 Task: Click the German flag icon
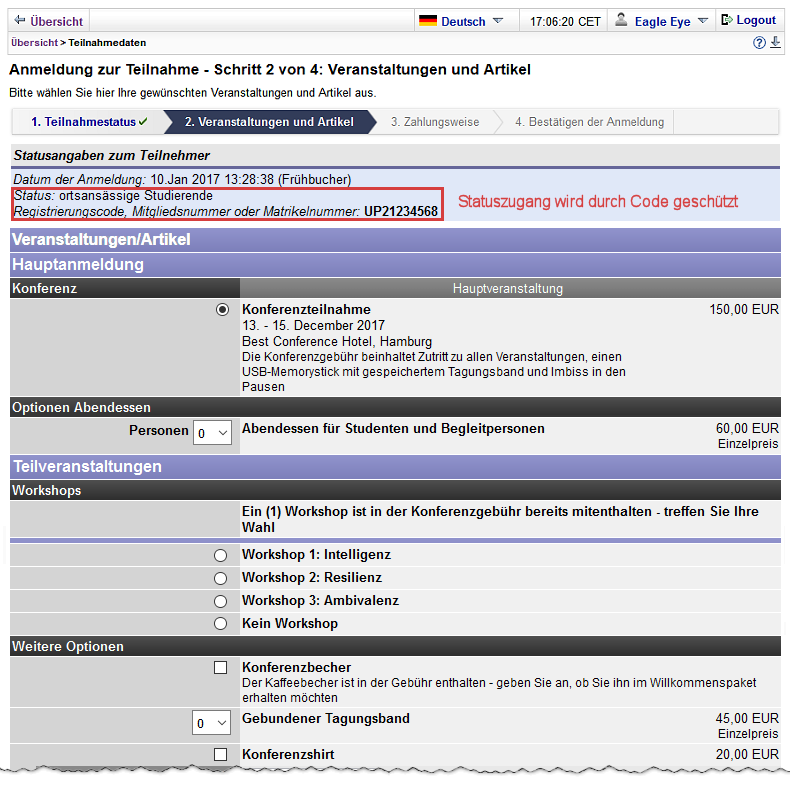[428, 21]
